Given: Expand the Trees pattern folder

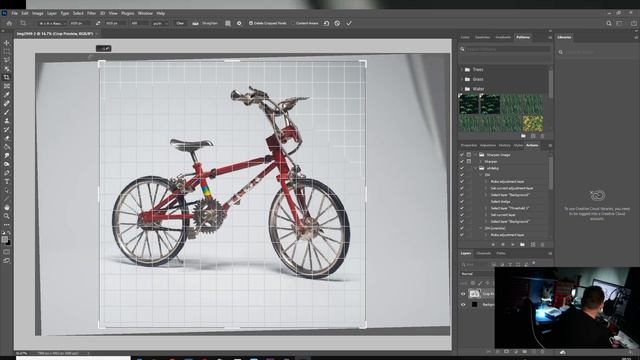Looking at the screenshot, I should pyautogui.click(x=462, y=69).
